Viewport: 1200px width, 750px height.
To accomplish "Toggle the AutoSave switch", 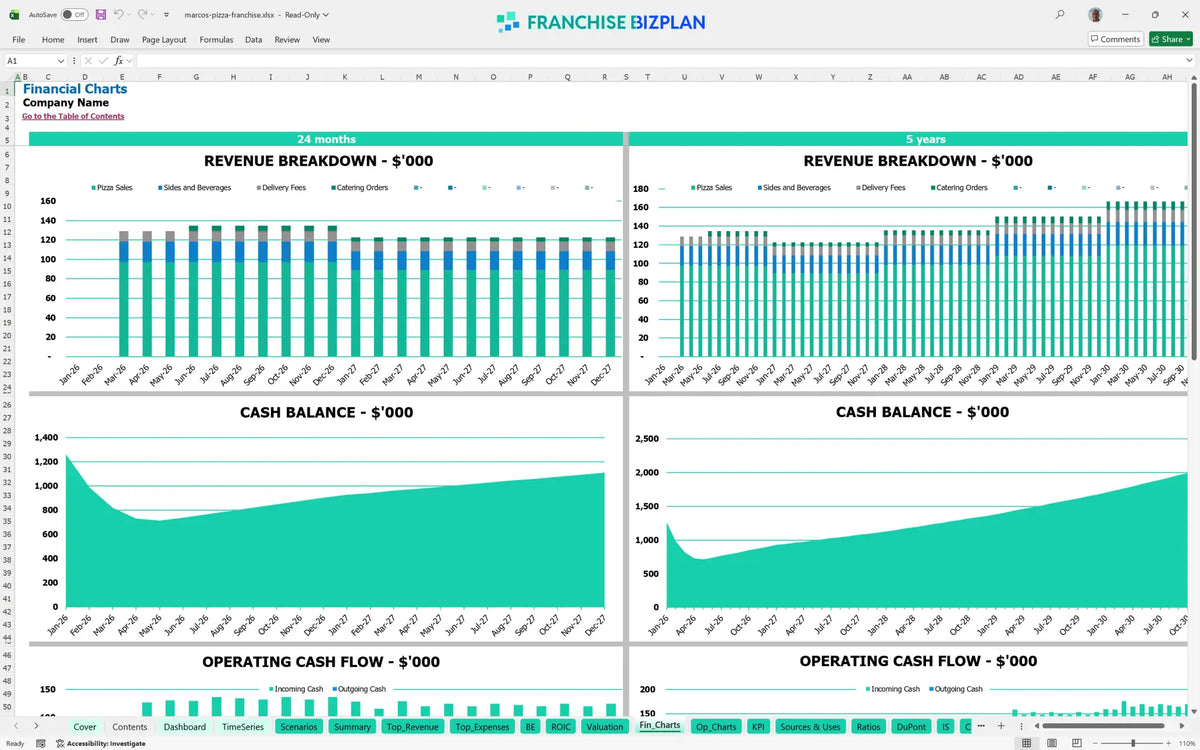I will [74, 15].
